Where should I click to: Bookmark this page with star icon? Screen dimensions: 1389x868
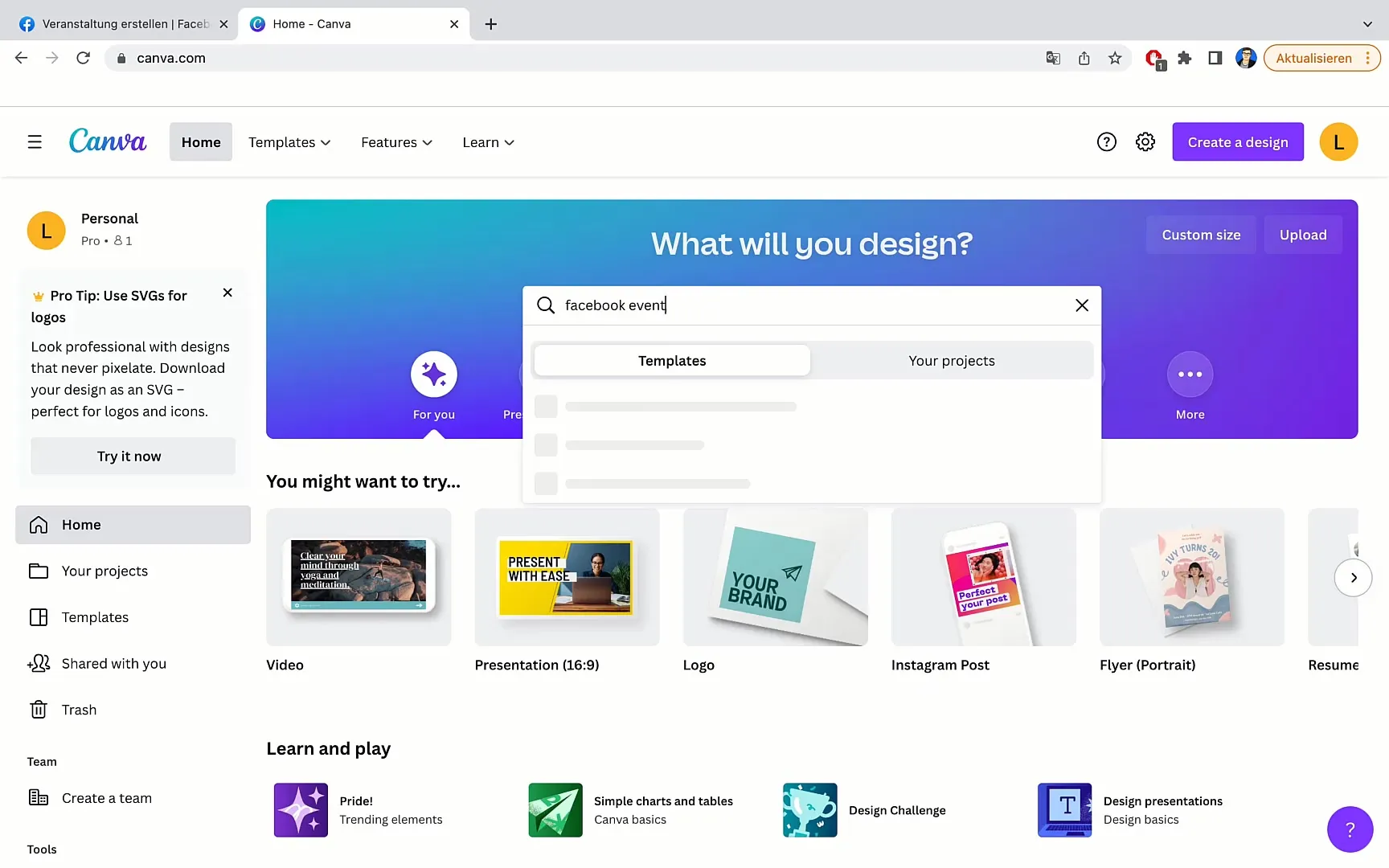pos(1115,58)
